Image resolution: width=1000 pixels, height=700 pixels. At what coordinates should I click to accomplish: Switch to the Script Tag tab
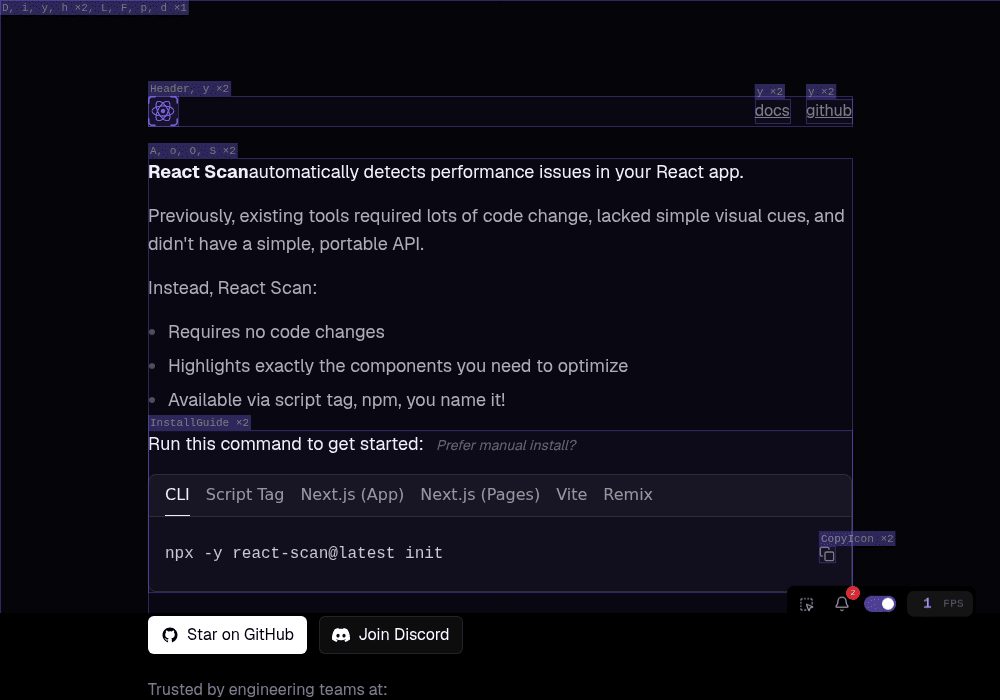(x=245, y=494)
